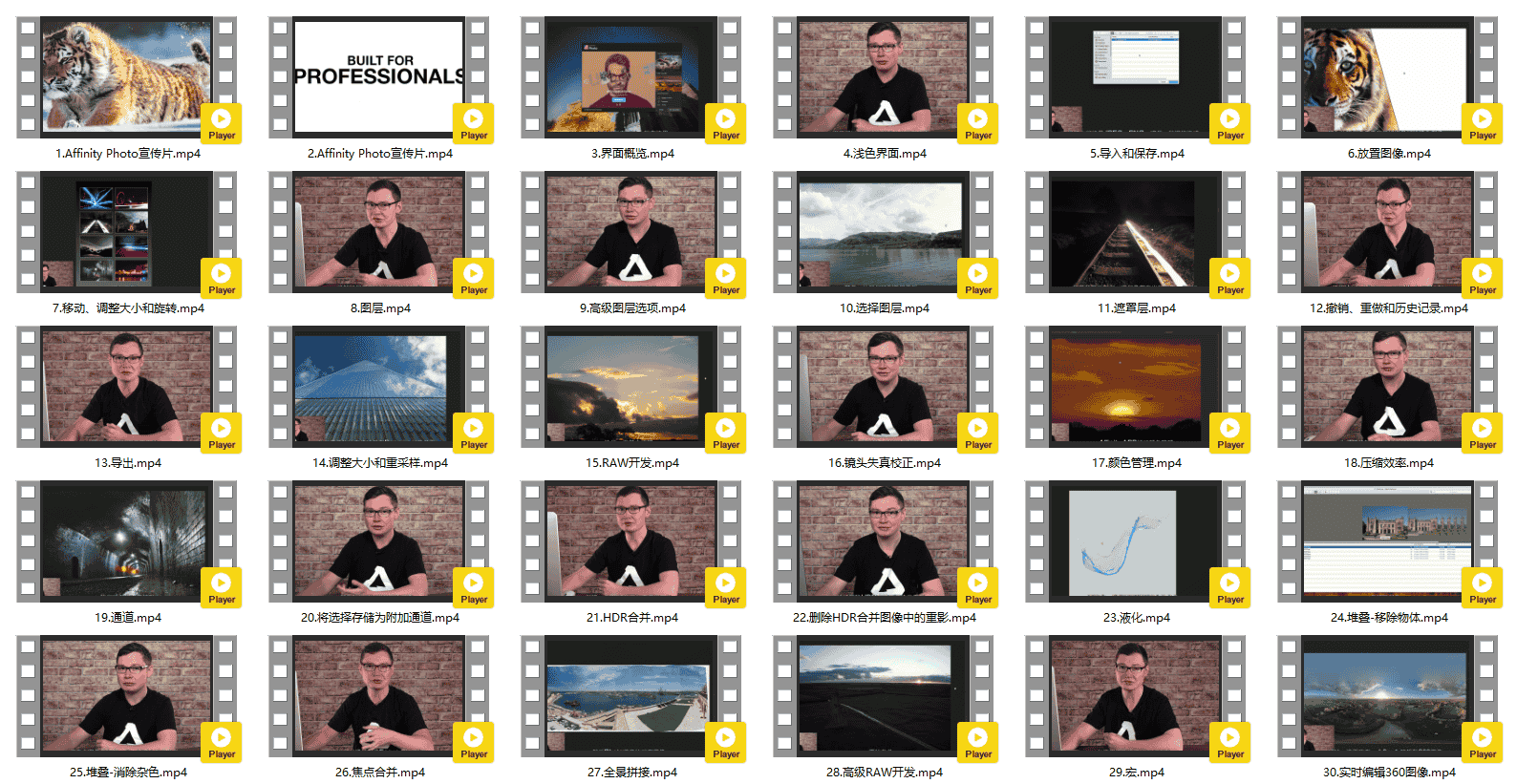
Task: Open the 1.Affinity Photo宣传片.mp4 video thumbnail
Action: (x=127, y=76)
